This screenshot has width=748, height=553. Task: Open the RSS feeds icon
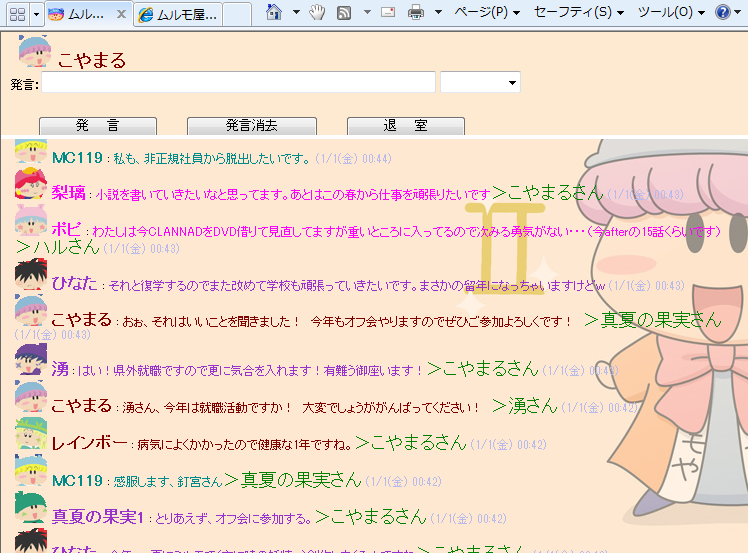pyautogui.click(x=344, y=12)
